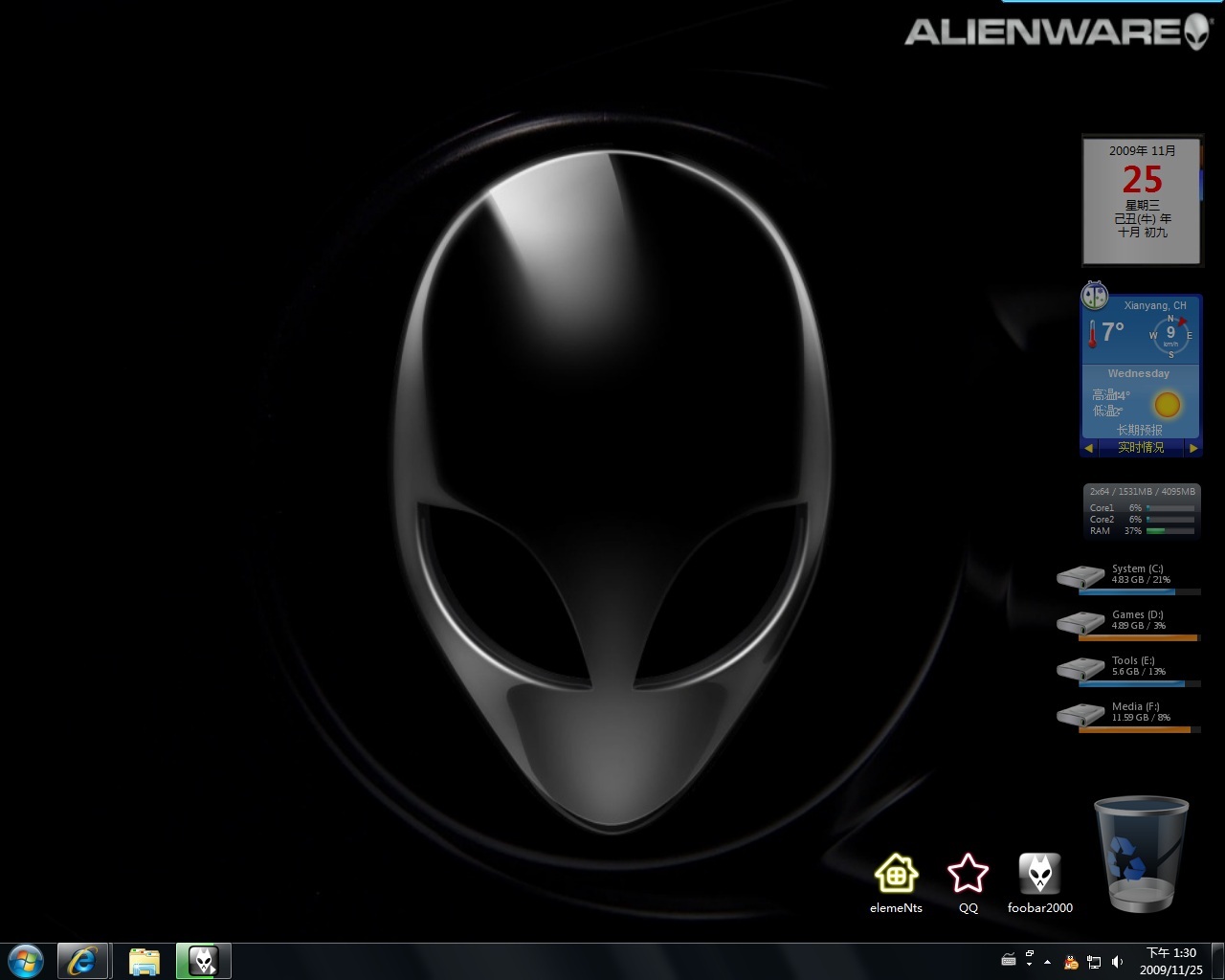1225x980 pixels.
Task: Click the 十月 初九 lunar date text
Action: (x=1143, y=233)
